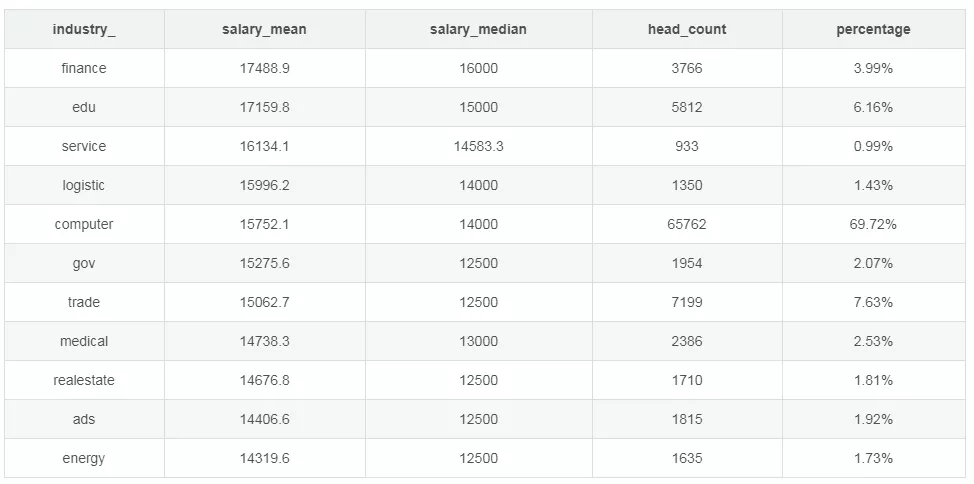Click the service median value 14583.3
Image resolution: width=974 pixels, height=484 pixels.
pyautogui.click(x=478, y=147)
